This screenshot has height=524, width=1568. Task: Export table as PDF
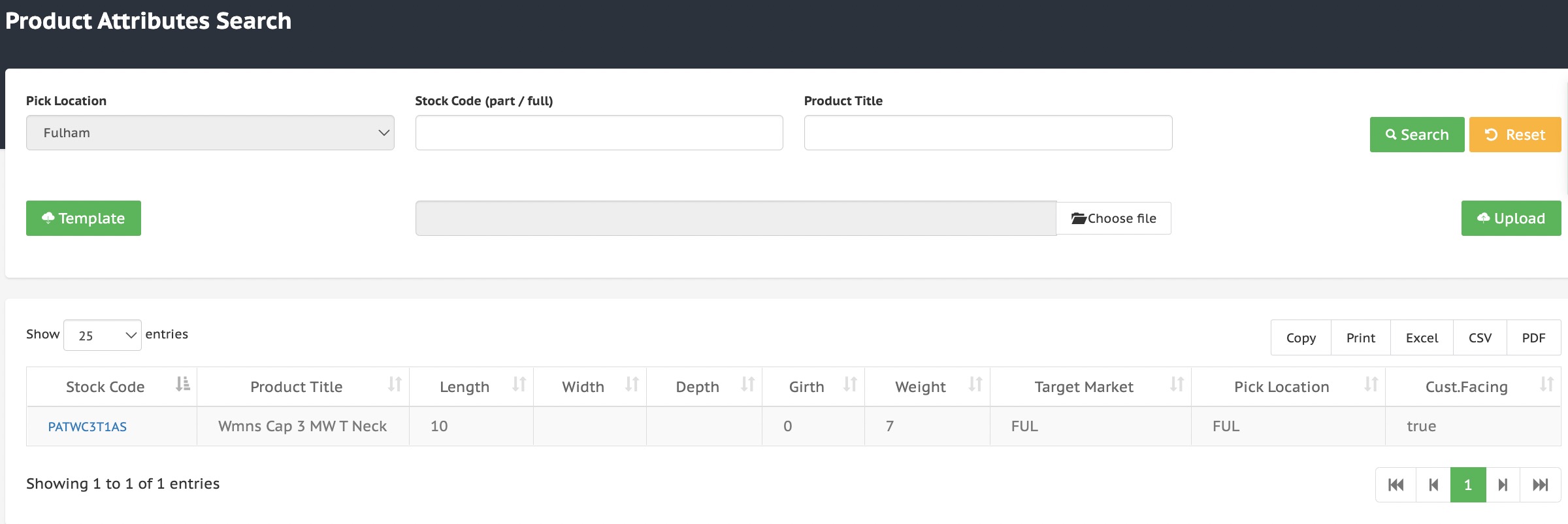tap(1533, 338)
